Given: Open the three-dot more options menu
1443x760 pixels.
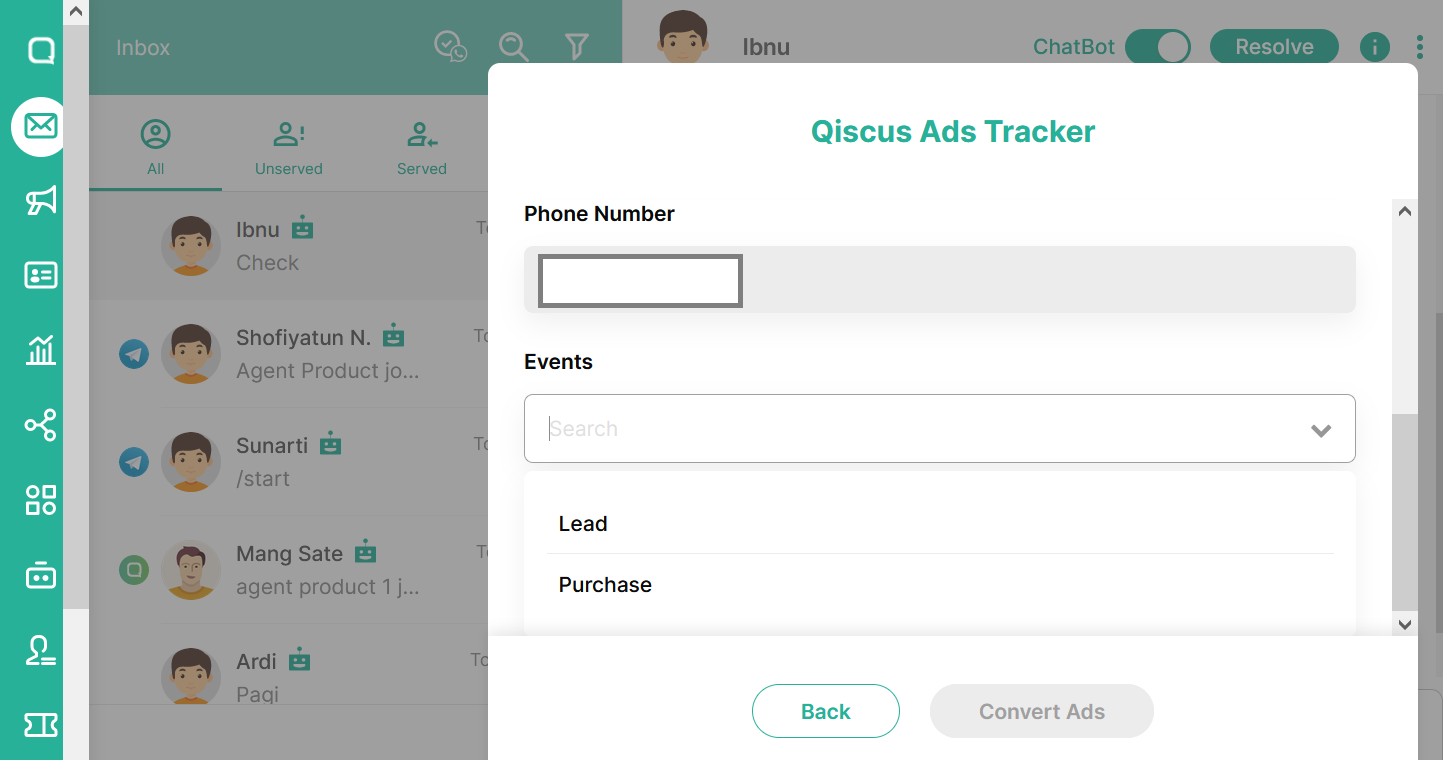Looking at the screenshot, I should pos(1420,47).
